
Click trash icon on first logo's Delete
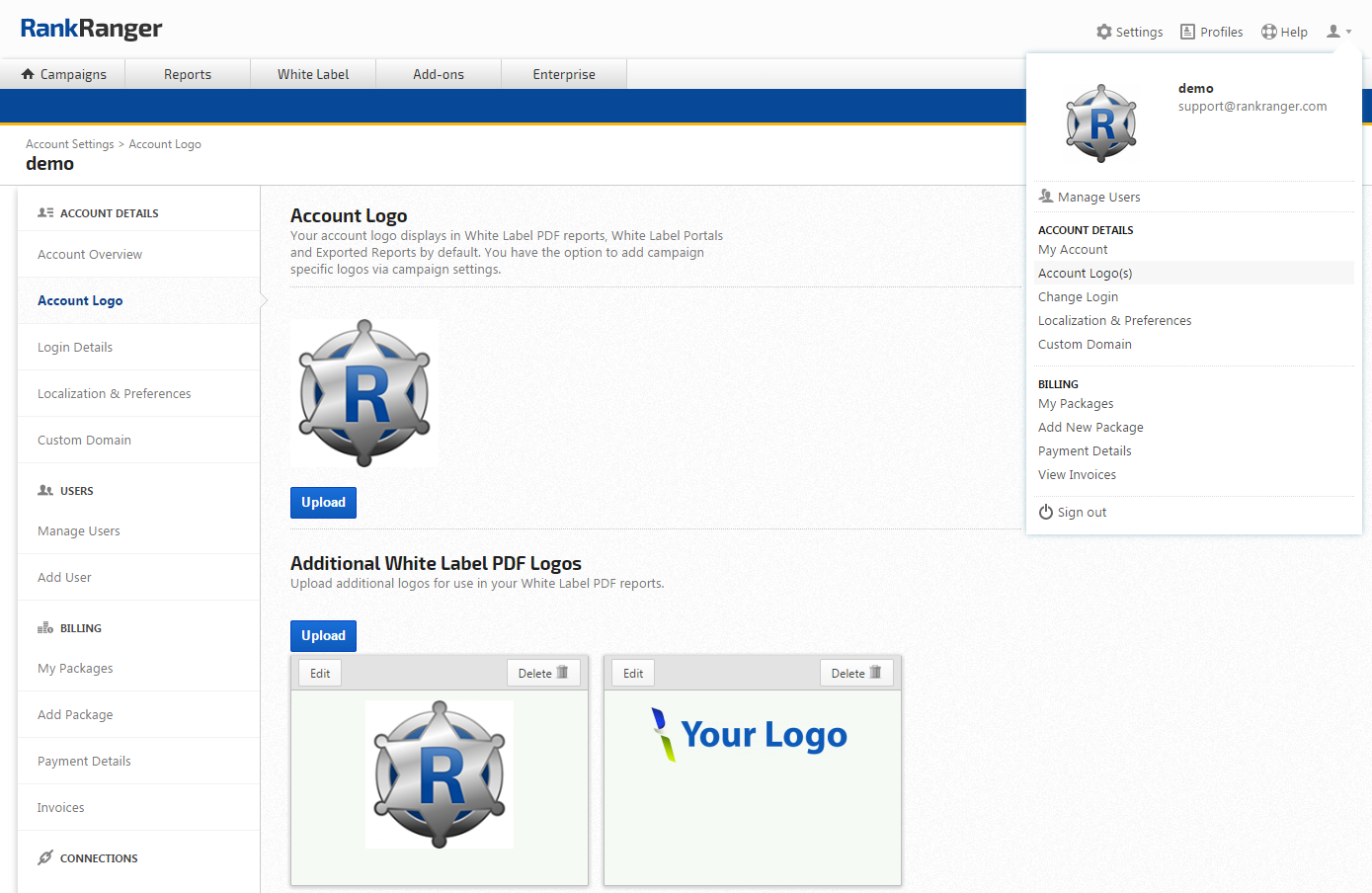(562, 673)
